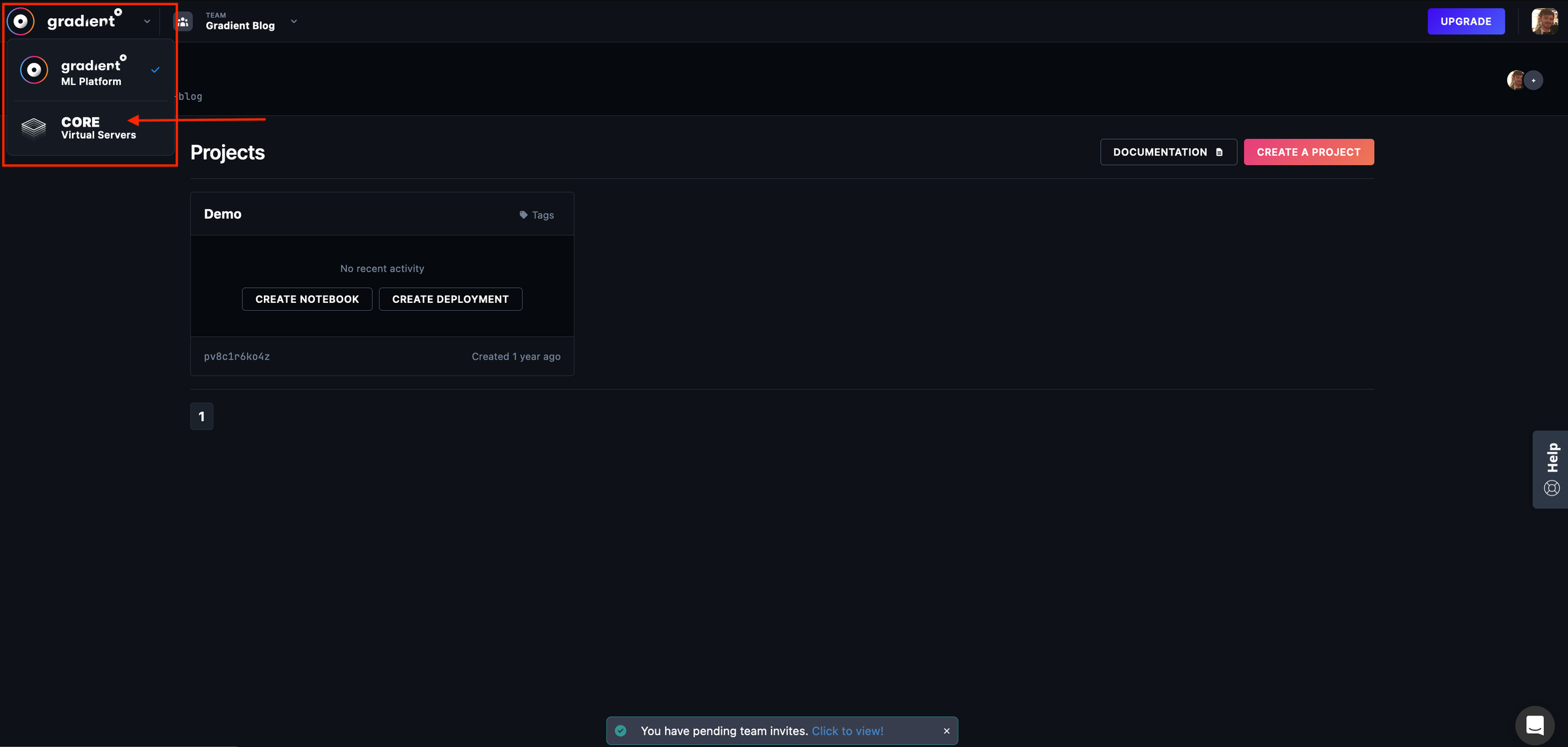Click the add team member plus icon
Screen dimensions: 1568x747
[x=1533, y=80]
